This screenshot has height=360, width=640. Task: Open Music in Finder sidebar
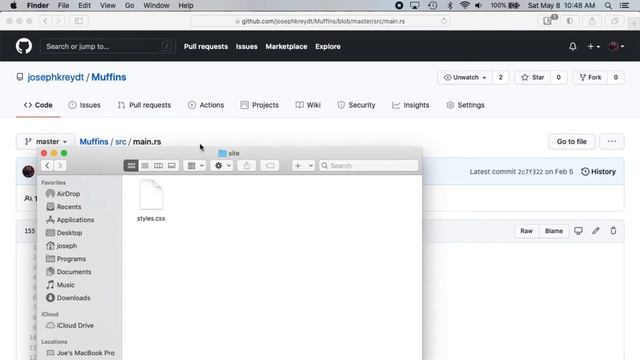60,285
